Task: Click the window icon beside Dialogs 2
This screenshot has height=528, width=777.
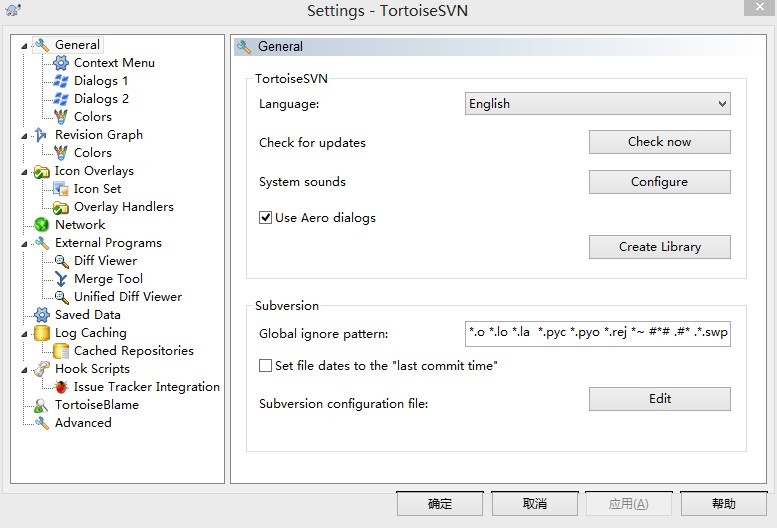Action: pyautogui.click(x=61, y=99)
